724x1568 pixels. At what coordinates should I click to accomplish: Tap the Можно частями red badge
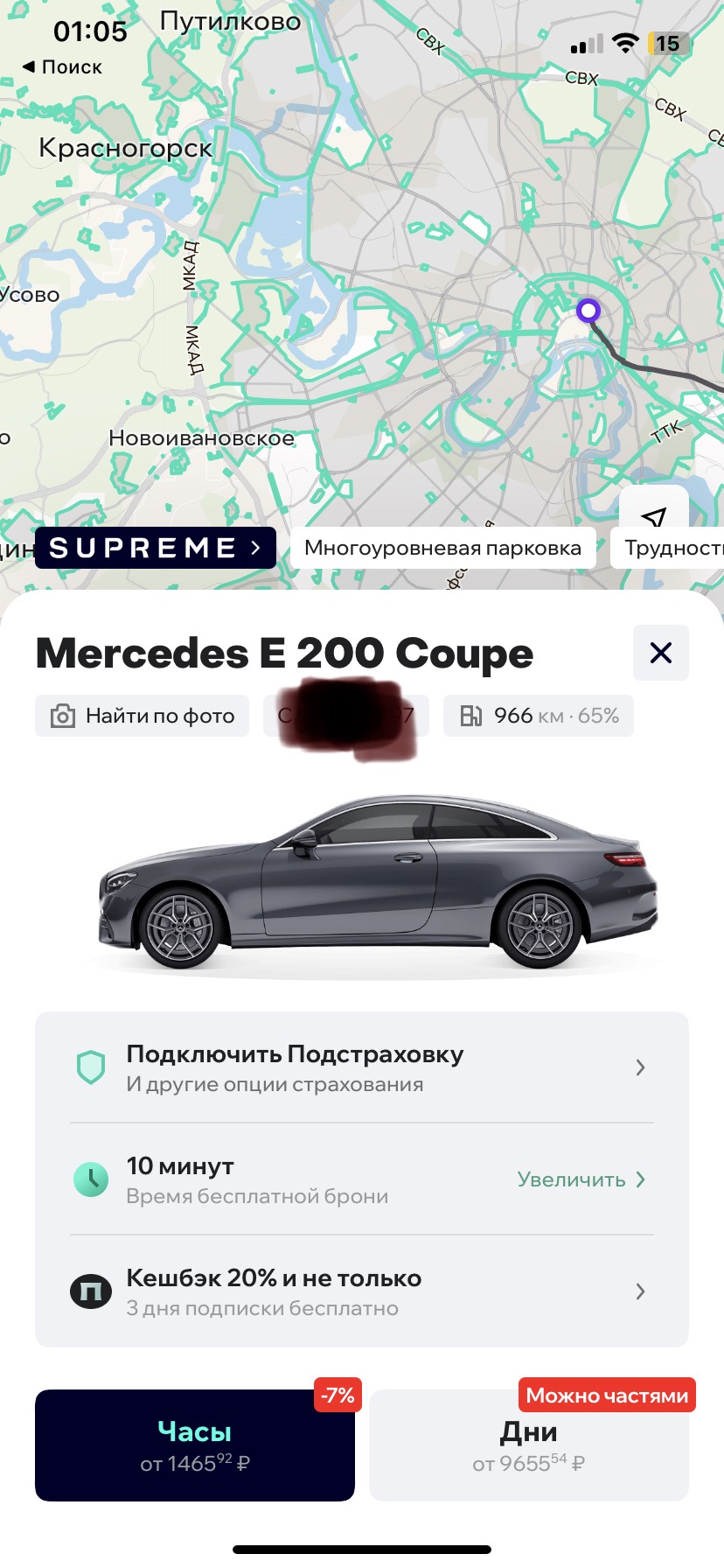click(x=608, y=1396)
